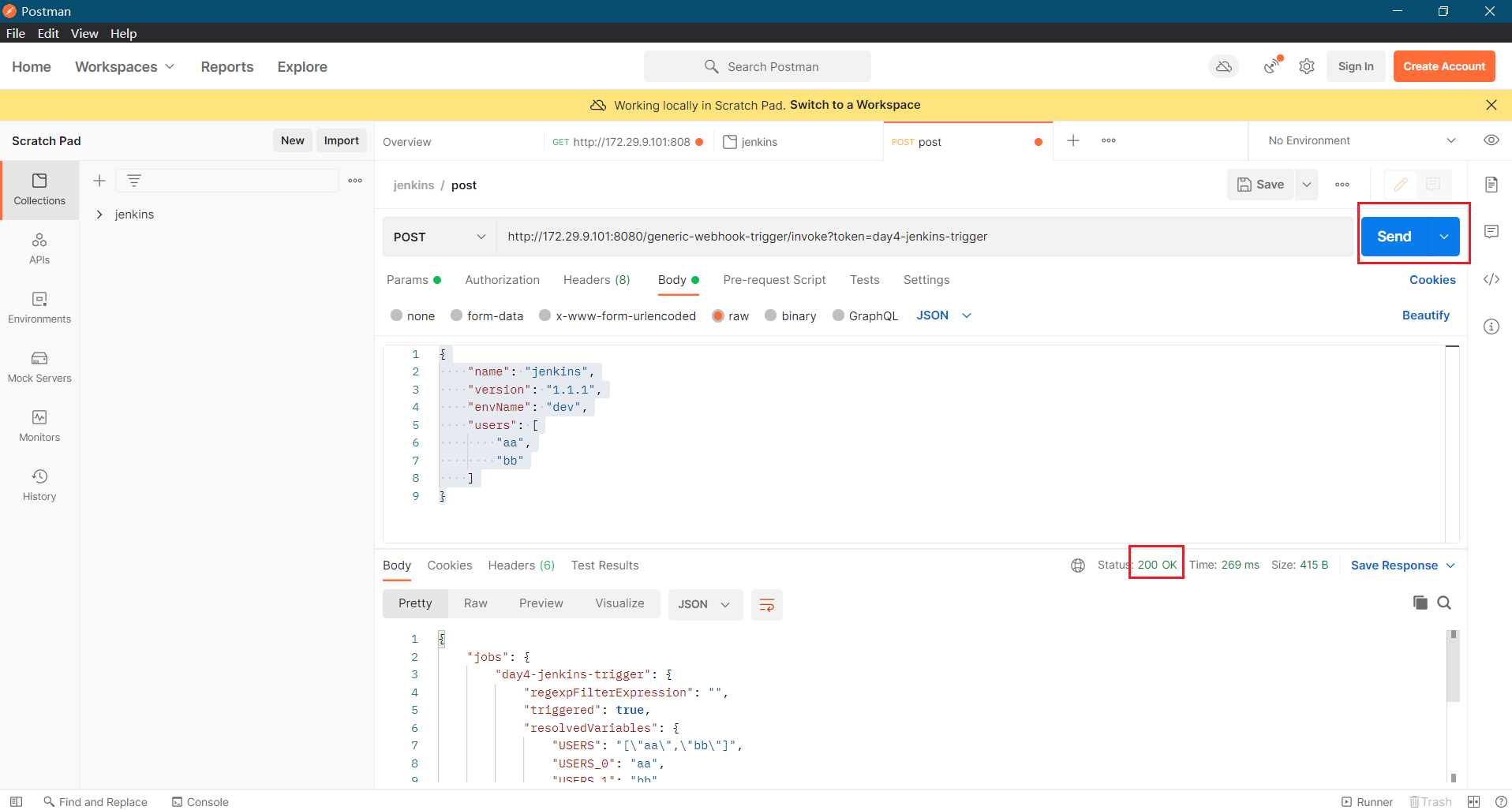This screenshot has width=1512, height=810.
Task: Open the View menu
Action: (84, 33)
